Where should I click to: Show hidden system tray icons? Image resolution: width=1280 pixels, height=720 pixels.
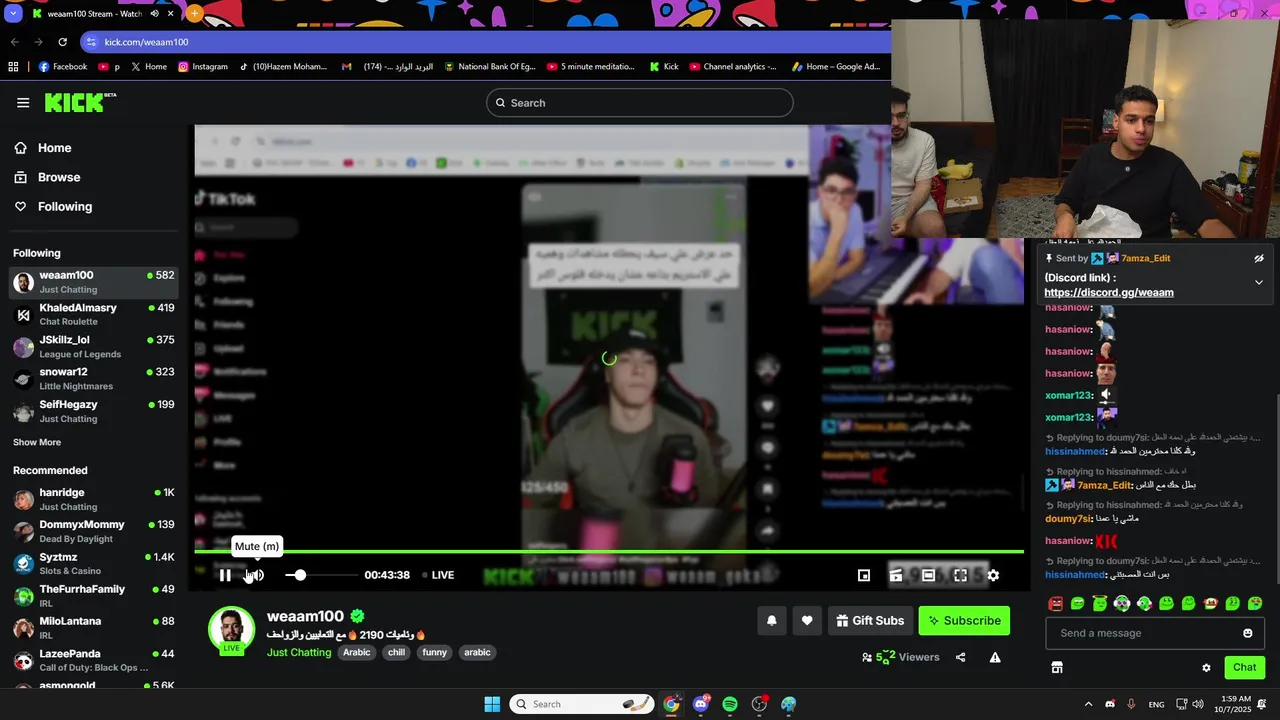pos(1088,704)
